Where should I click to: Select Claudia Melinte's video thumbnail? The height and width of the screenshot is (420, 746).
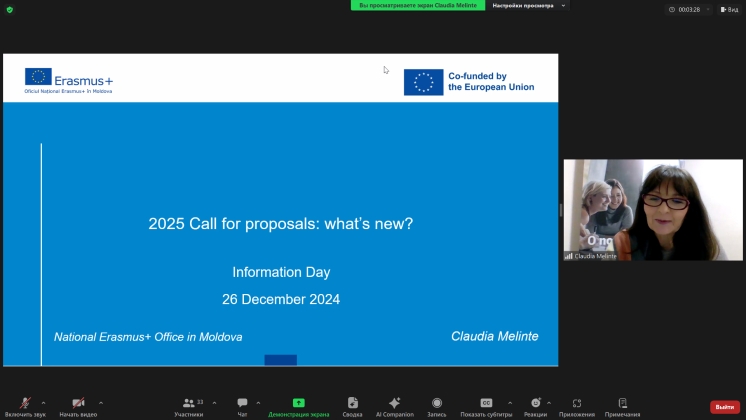click(653, 210)
